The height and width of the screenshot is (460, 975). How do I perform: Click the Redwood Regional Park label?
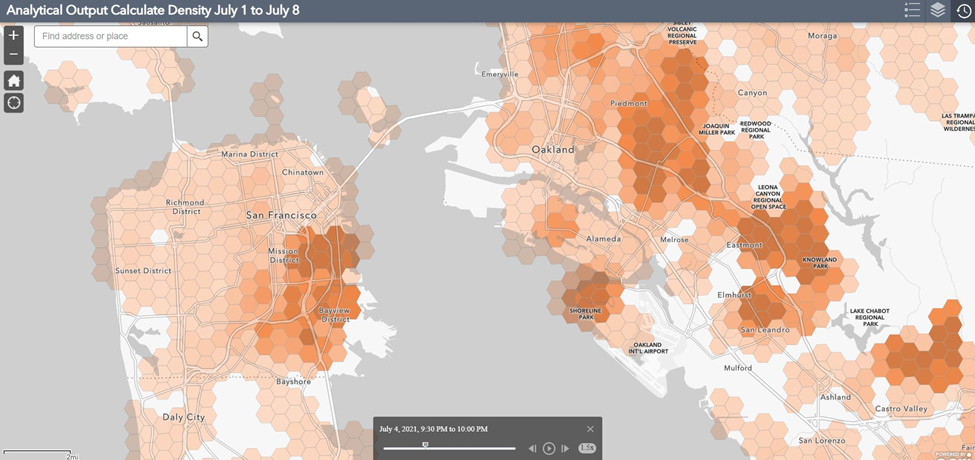coord(755,129)
